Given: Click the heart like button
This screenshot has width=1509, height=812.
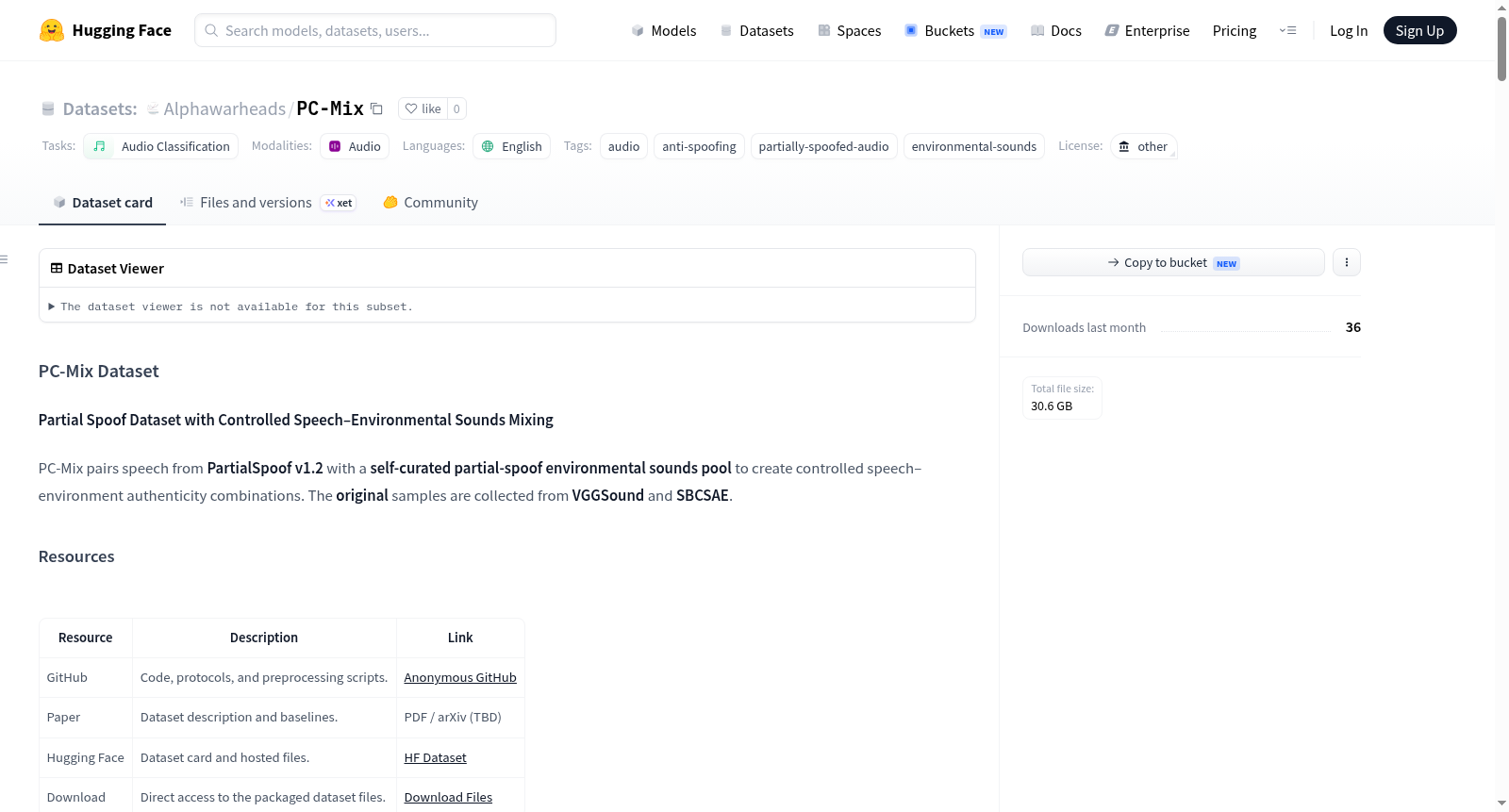Looking at the screenshot, I should (x=423, y=108).
